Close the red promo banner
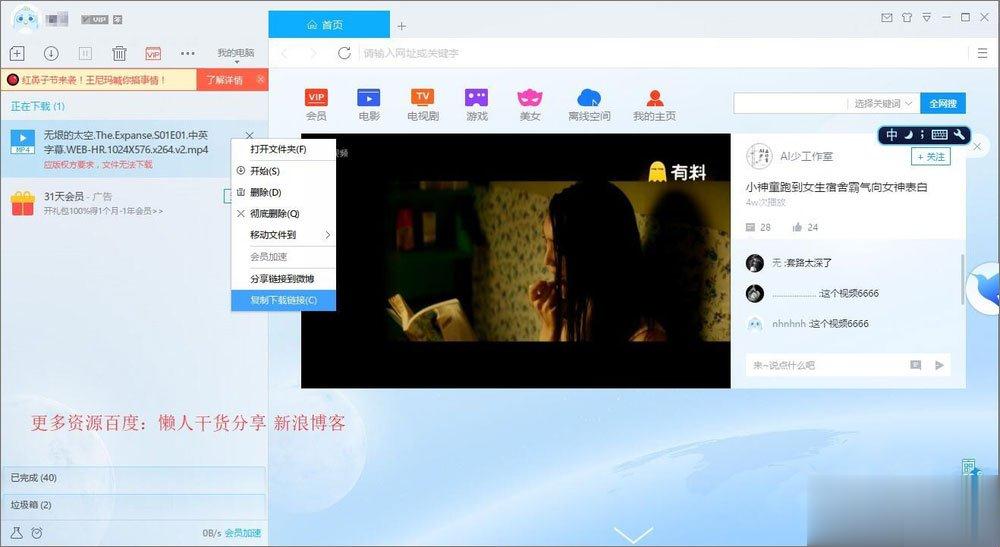Screen dimensions: 1000x547 260,79
